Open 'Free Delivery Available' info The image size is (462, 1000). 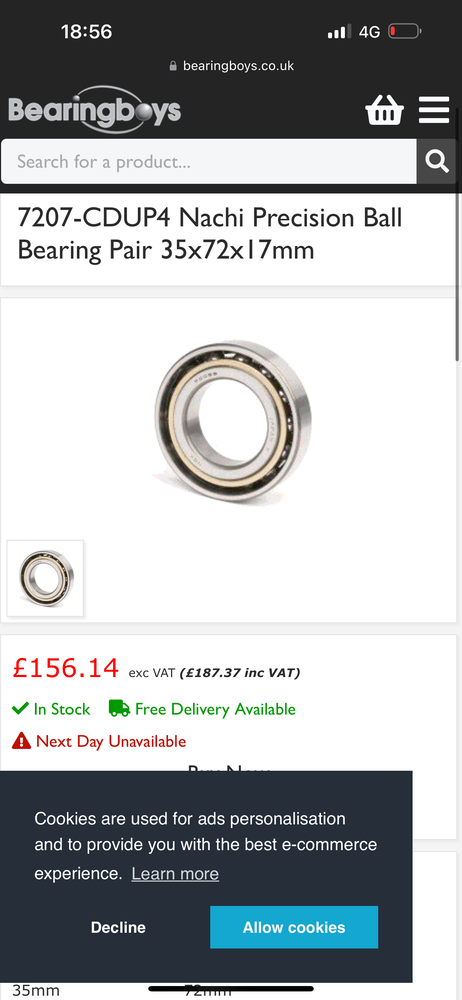click(216, 709)
